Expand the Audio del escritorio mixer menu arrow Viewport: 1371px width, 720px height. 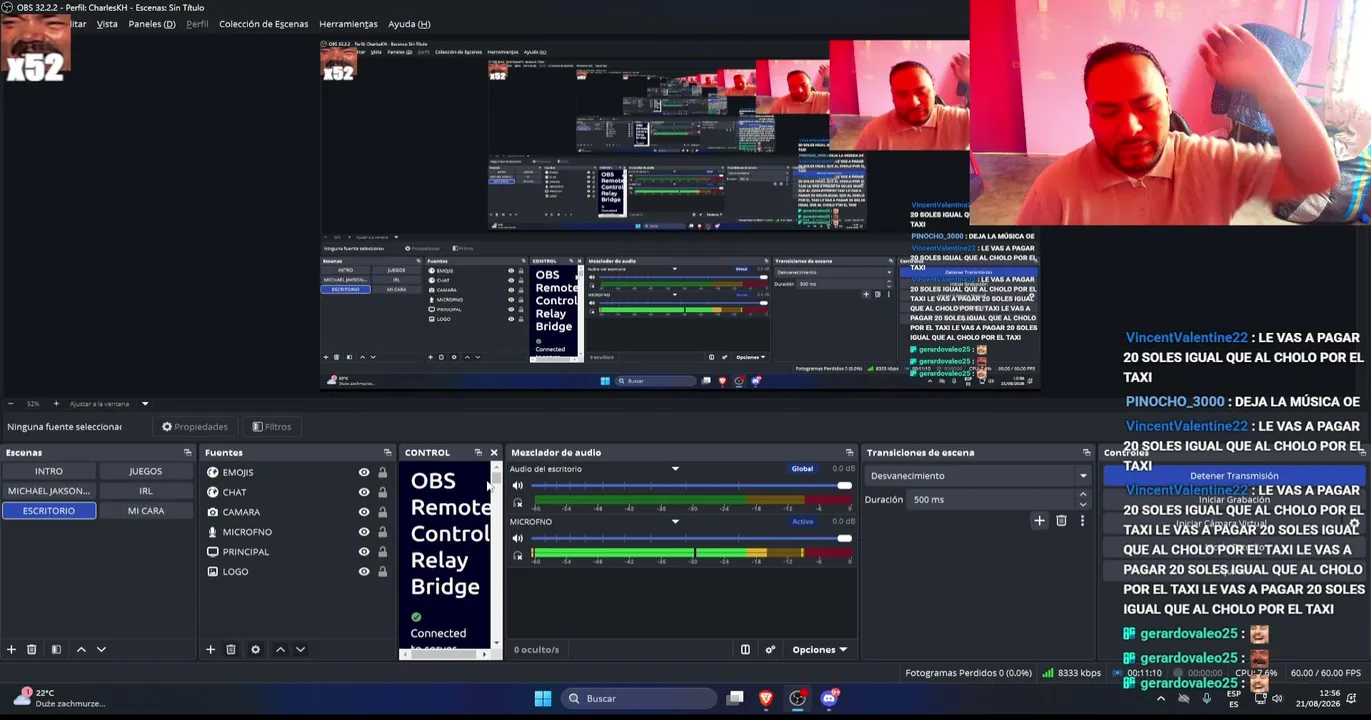click(x=675, y=469)
